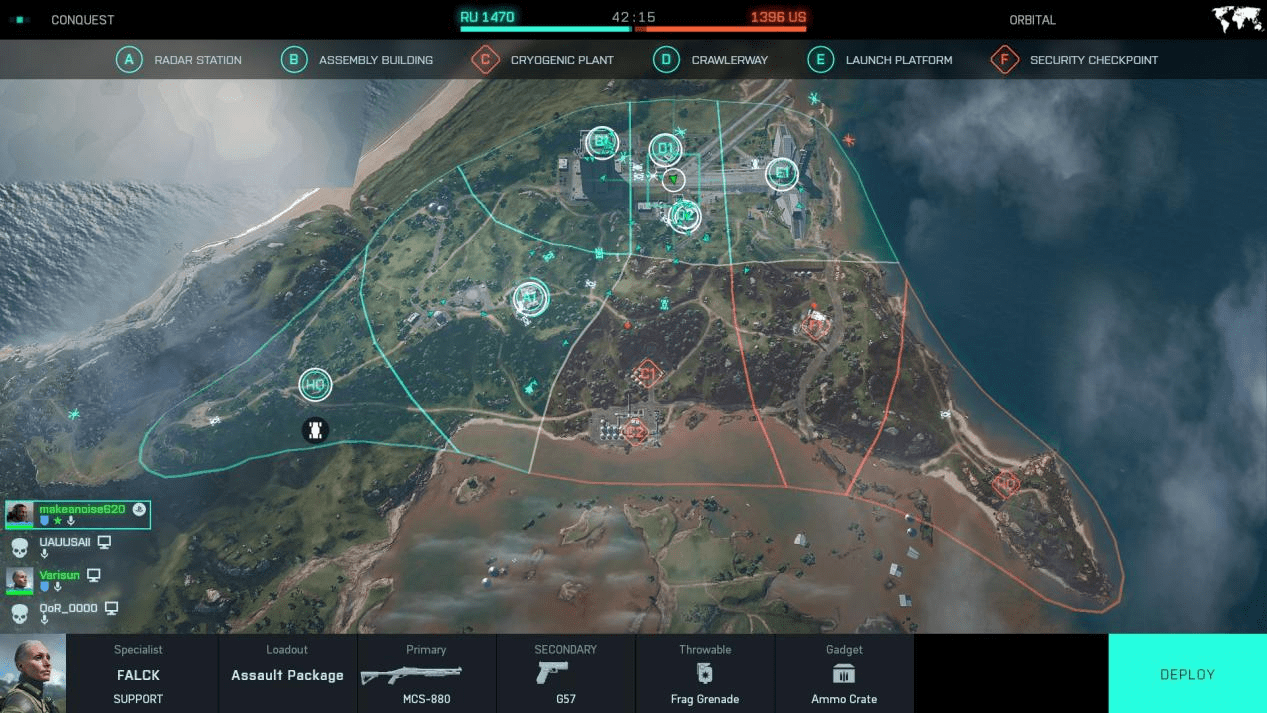Open Falck specialist portrait
This screenshot has height=713, width=1267.
point(33,673)
